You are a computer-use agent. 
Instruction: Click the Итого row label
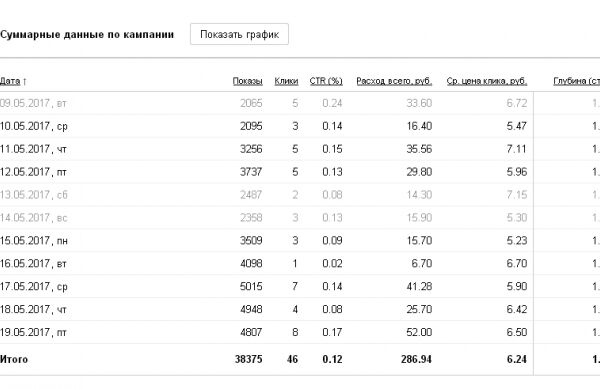click(14, 360)
